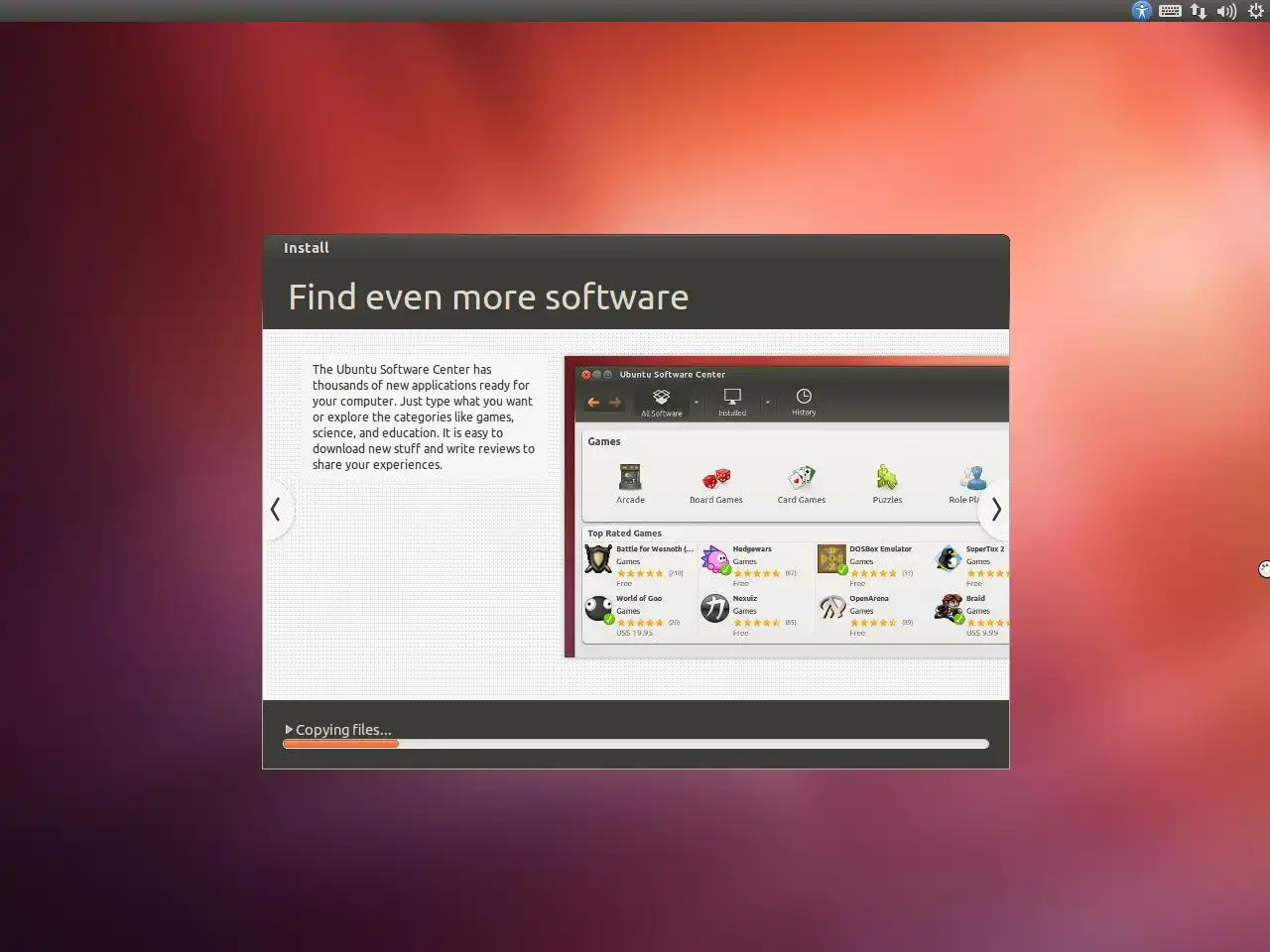Click the SuperTux 2 penguin icon

coord(949,558)
